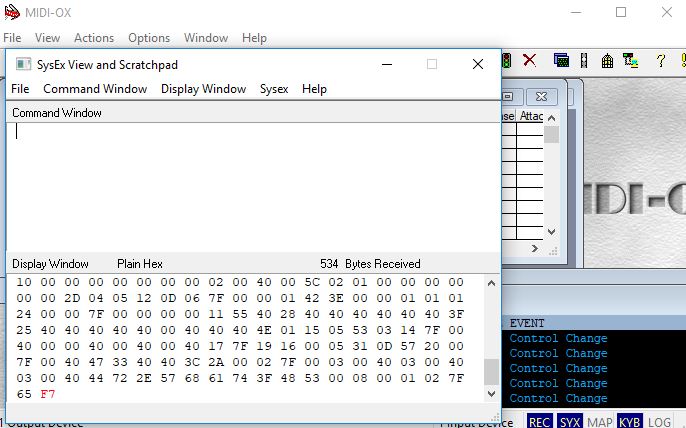Open the MIDI-OX Window menu
Image resolution: width=686 pixels, height=428 pixels.
click(x=206, y=38)
